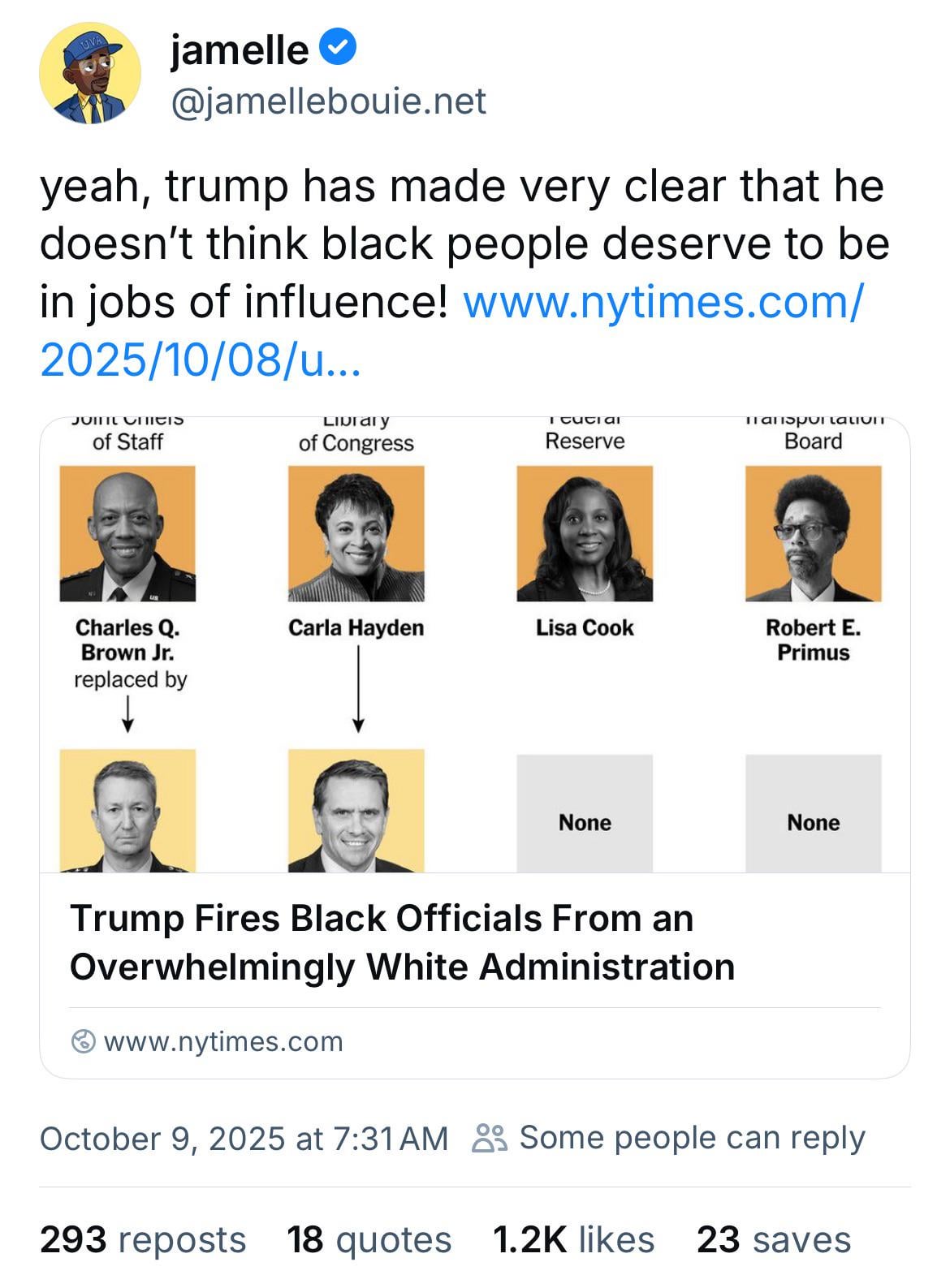Click the Robert E. Primus portrait
950x1288 pixels.
tap(813, 533)
